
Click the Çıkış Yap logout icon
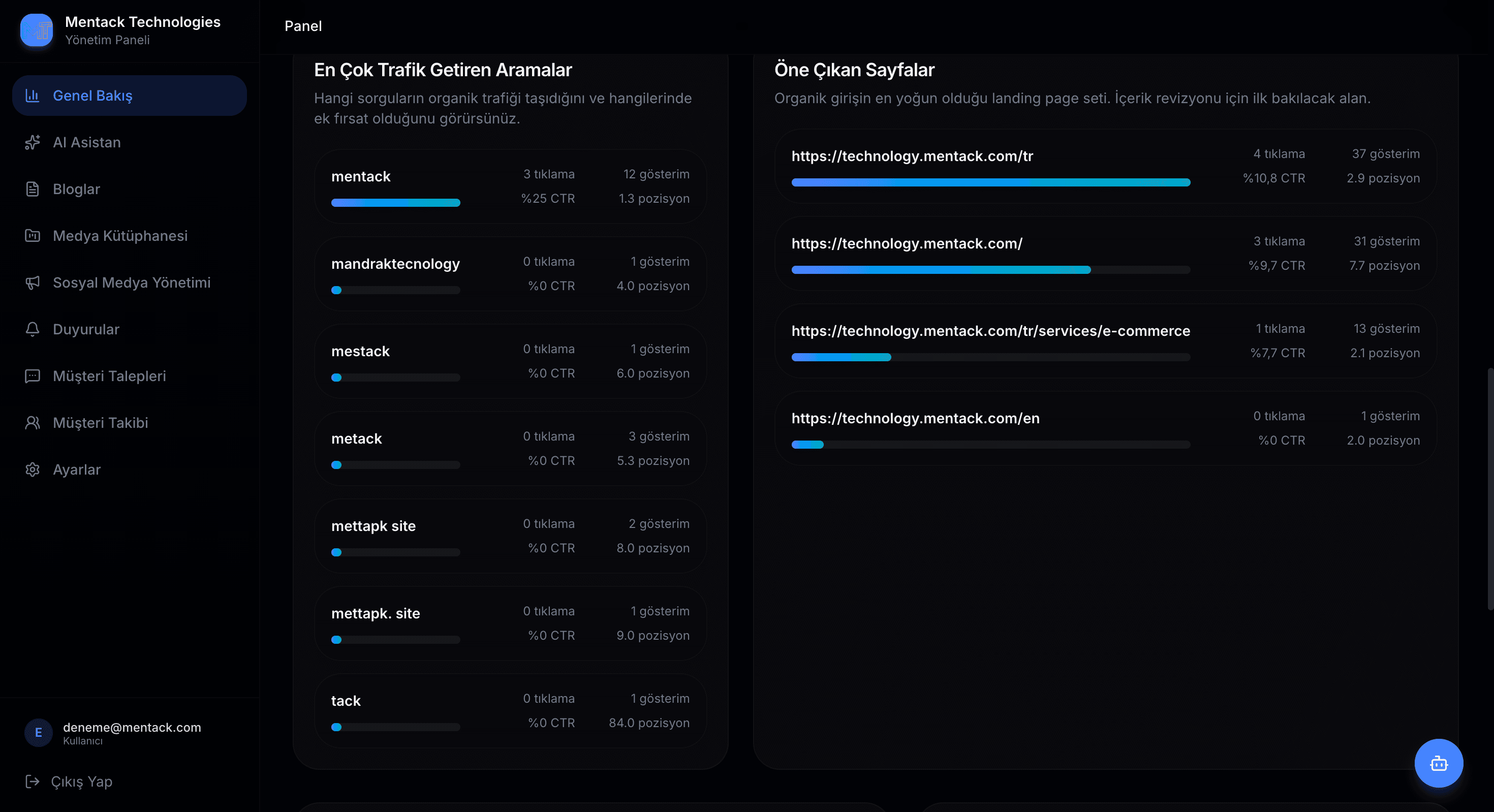33,782
